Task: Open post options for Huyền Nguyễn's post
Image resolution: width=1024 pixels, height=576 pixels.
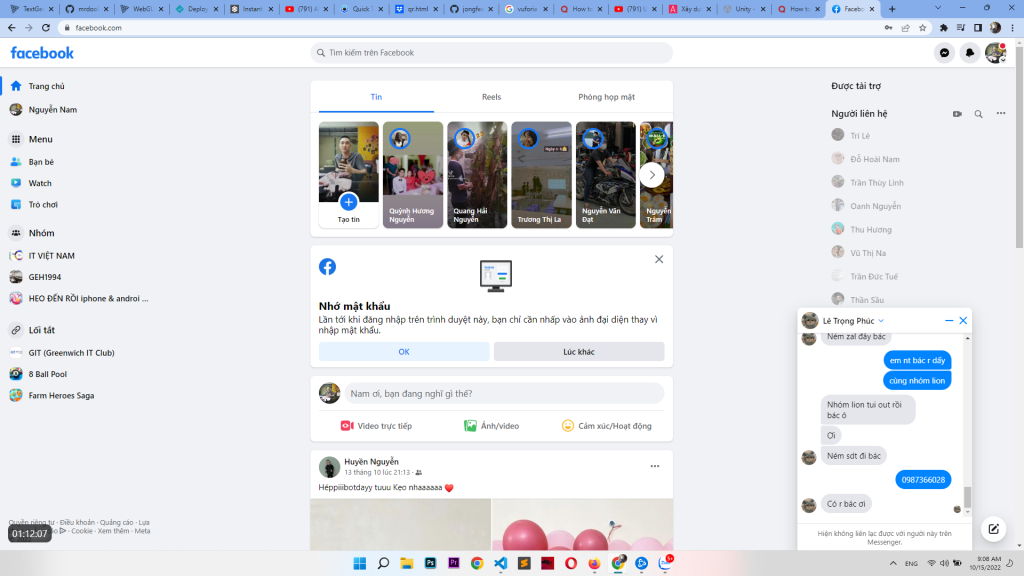Action: pyautogui.click(x=655, y=466)
